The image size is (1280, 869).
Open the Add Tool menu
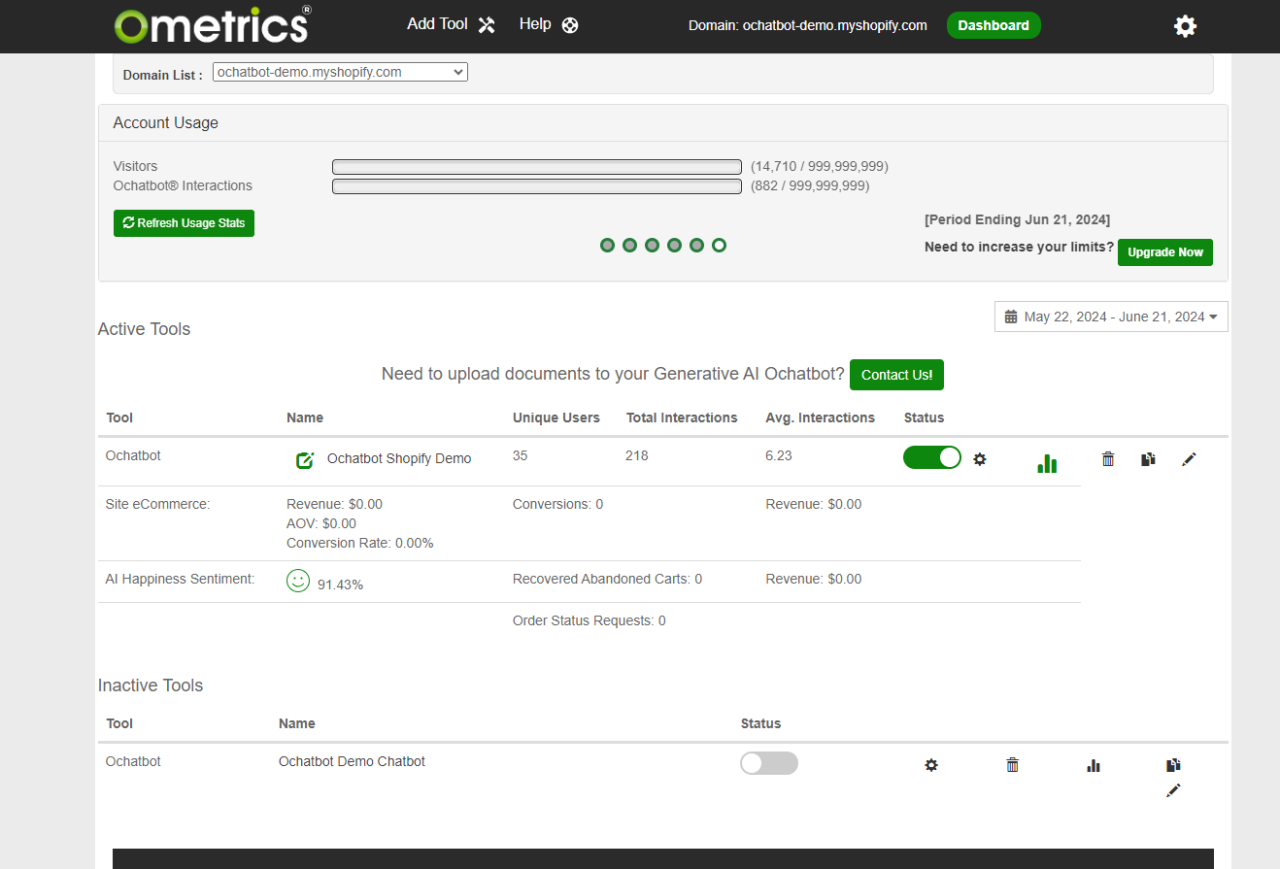pyautogui.click(x=449, y=24)
